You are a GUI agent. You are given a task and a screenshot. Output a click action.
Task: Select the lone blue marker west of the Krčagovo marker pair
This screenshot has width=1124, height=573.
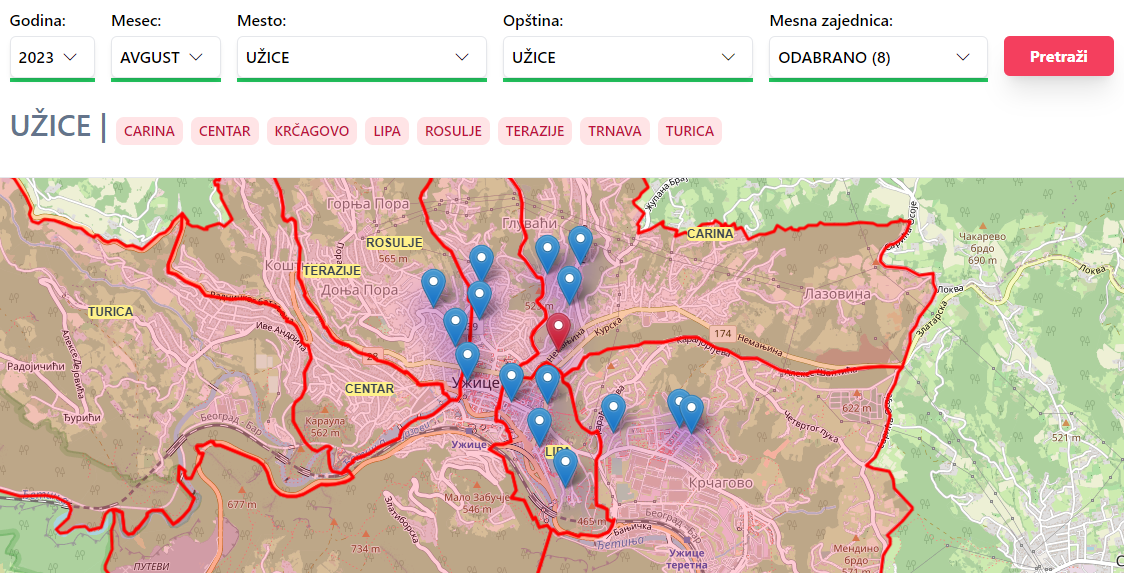click(613, 410)
